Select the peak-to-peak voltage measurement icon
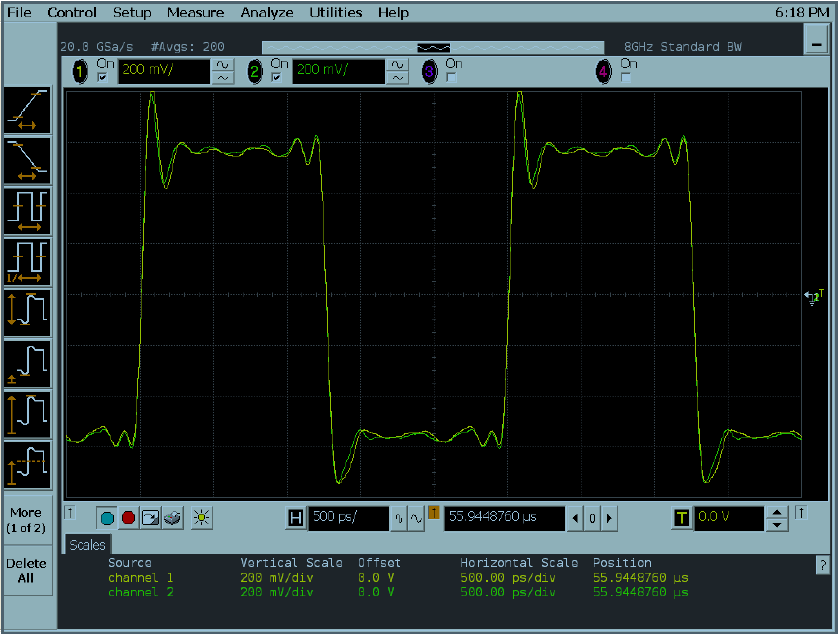 click(x=27, y=314)
